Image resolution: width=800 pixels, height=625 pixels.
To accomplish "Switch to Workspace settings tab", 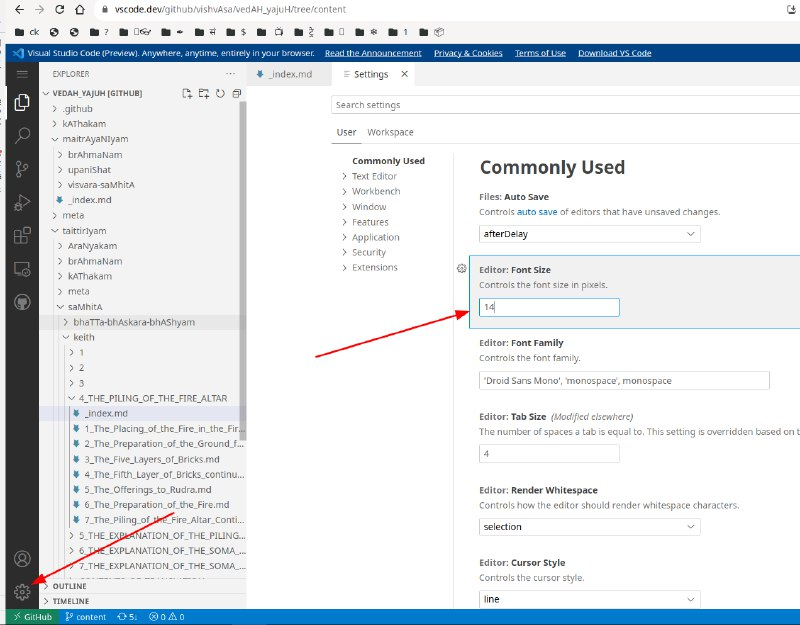I will point(390,132).
